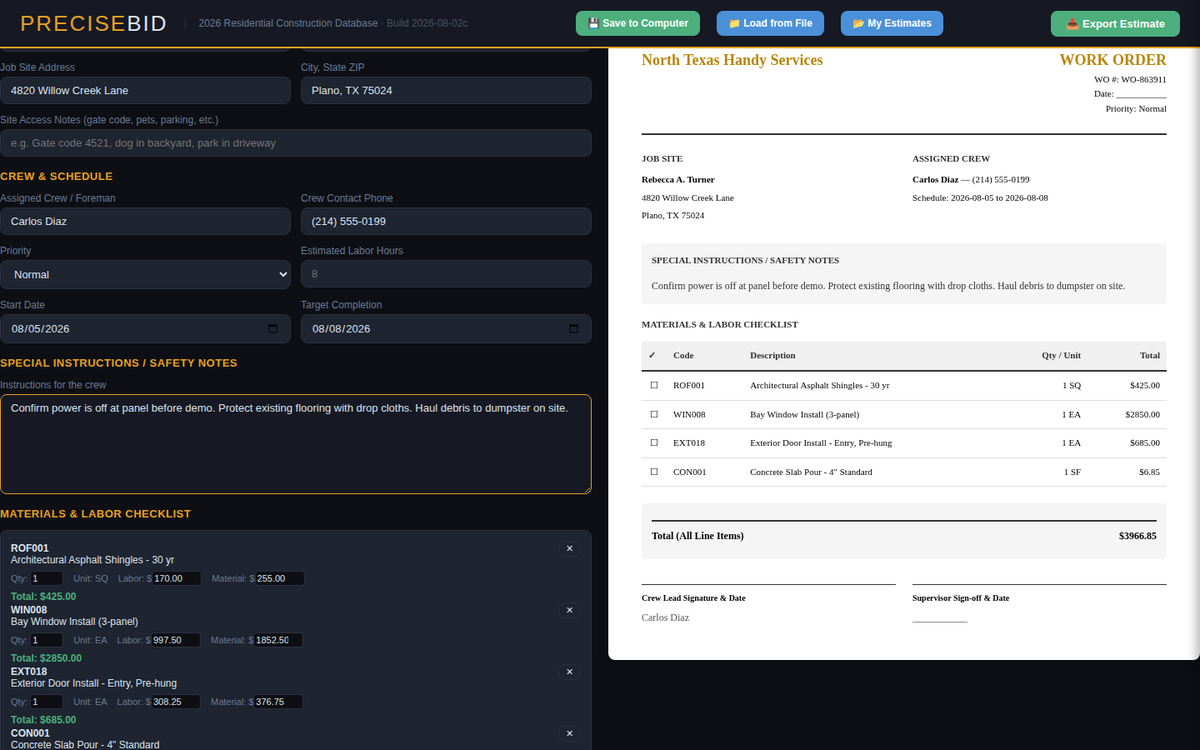
Task: Click Export Estimate button
Action: (1115, 24)
